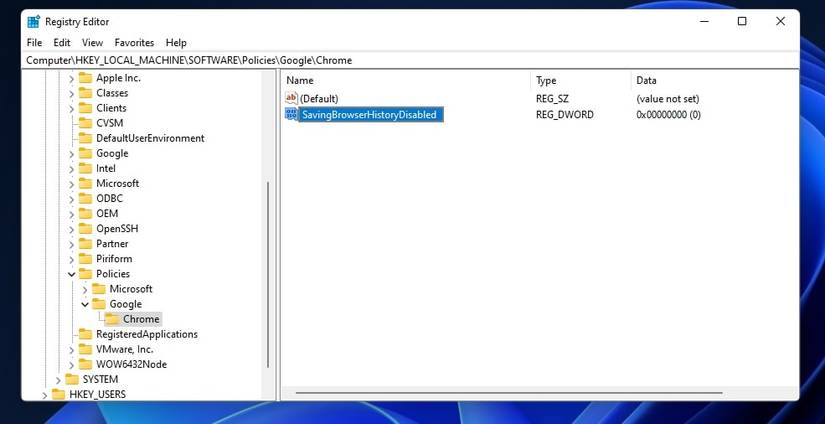Expand the Intel key

[x=72, y=169]
